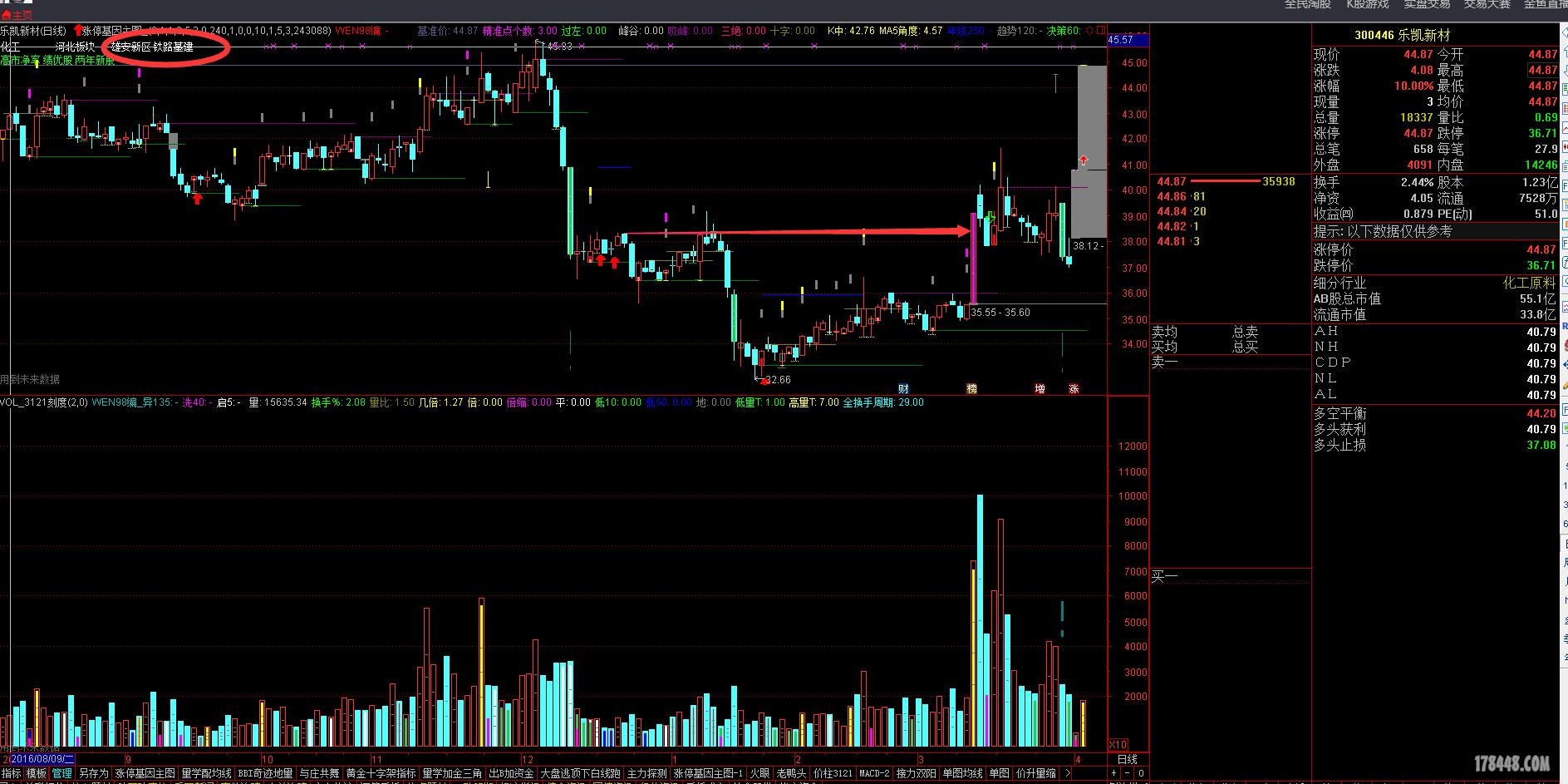Switch to 涨停基因主图-1 indicator
Viewport: 1568px width, 784px height.
[x=708, y=773]
